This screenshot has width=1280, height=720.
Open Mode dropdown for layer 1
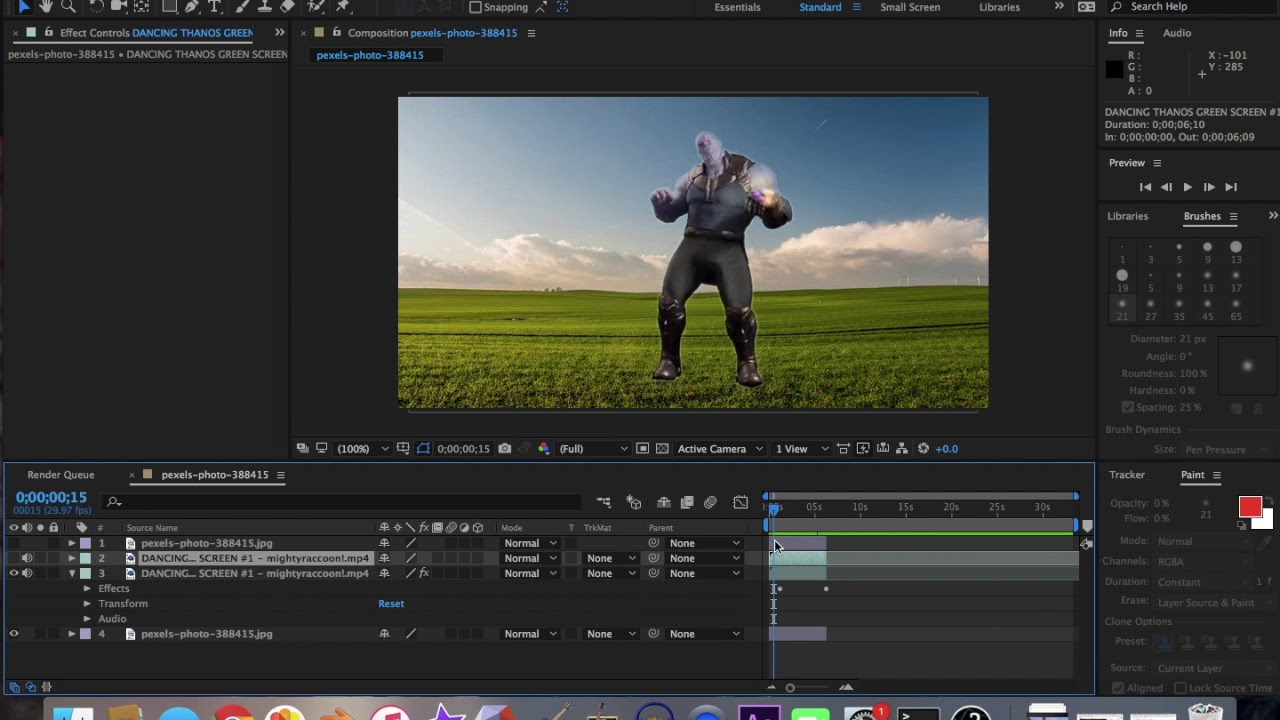pos(530,543)
